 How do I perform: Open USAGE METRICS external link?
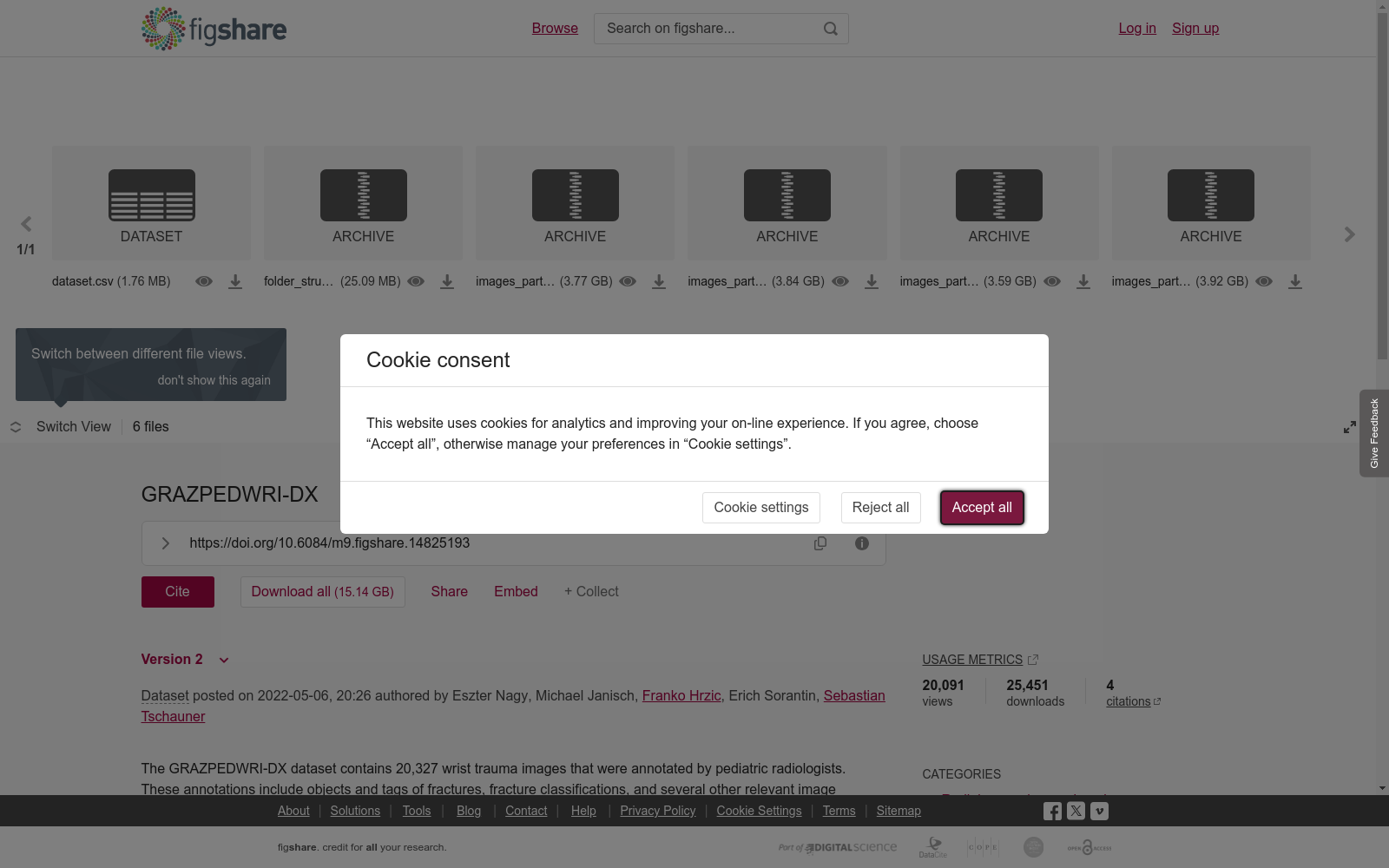click(981, 660)
